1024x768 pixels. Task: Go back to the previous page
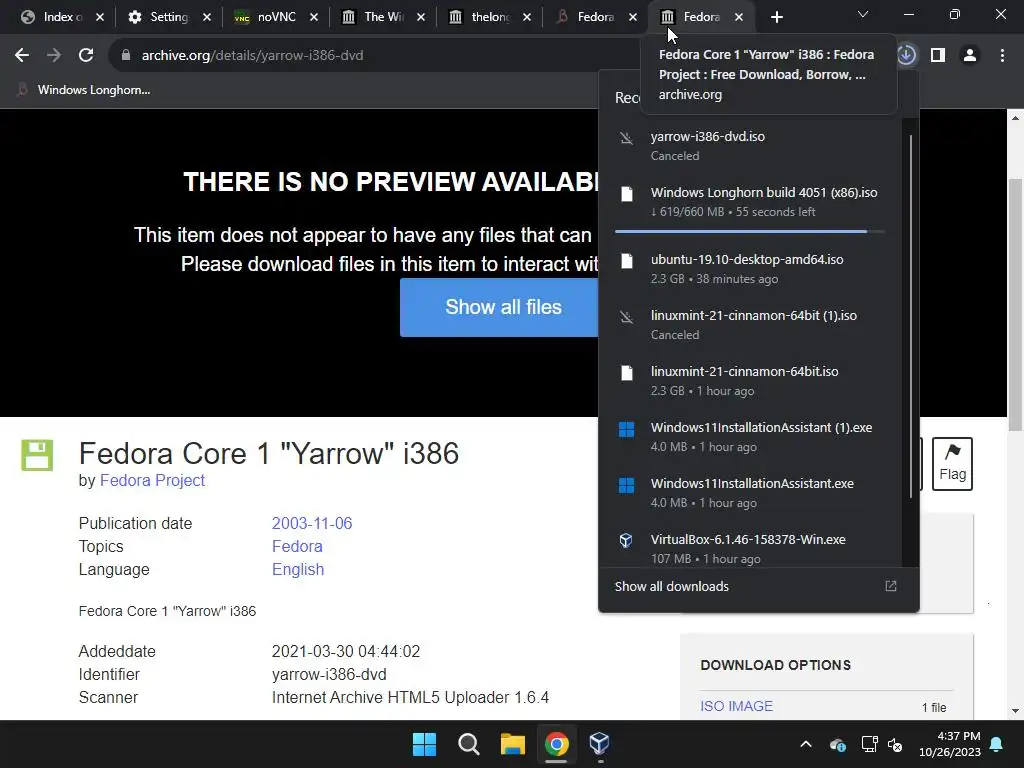pos(22,56)
